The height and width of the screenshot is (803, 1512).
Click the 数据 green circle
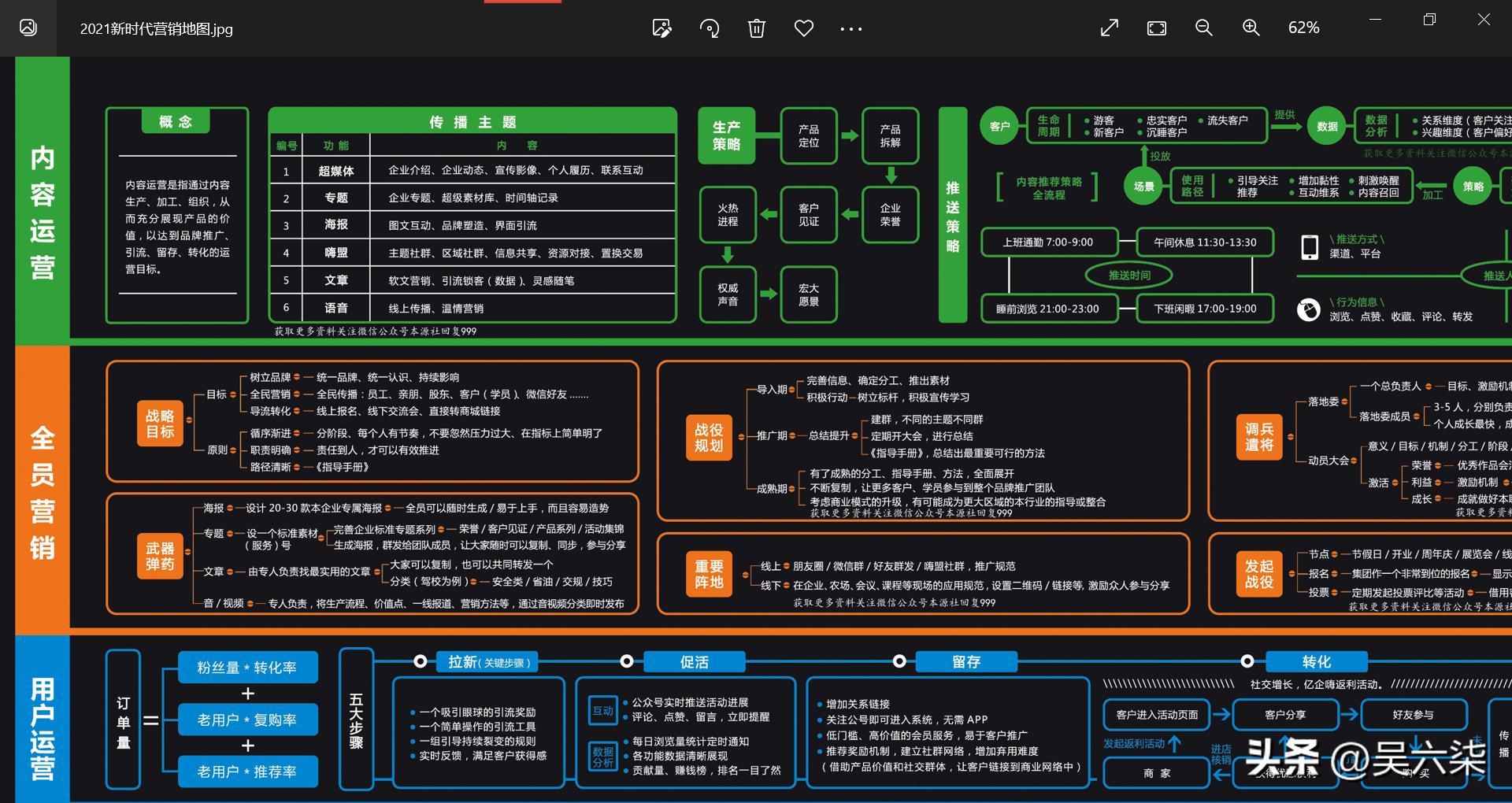pyautogui.click(x=1327, y=126)
